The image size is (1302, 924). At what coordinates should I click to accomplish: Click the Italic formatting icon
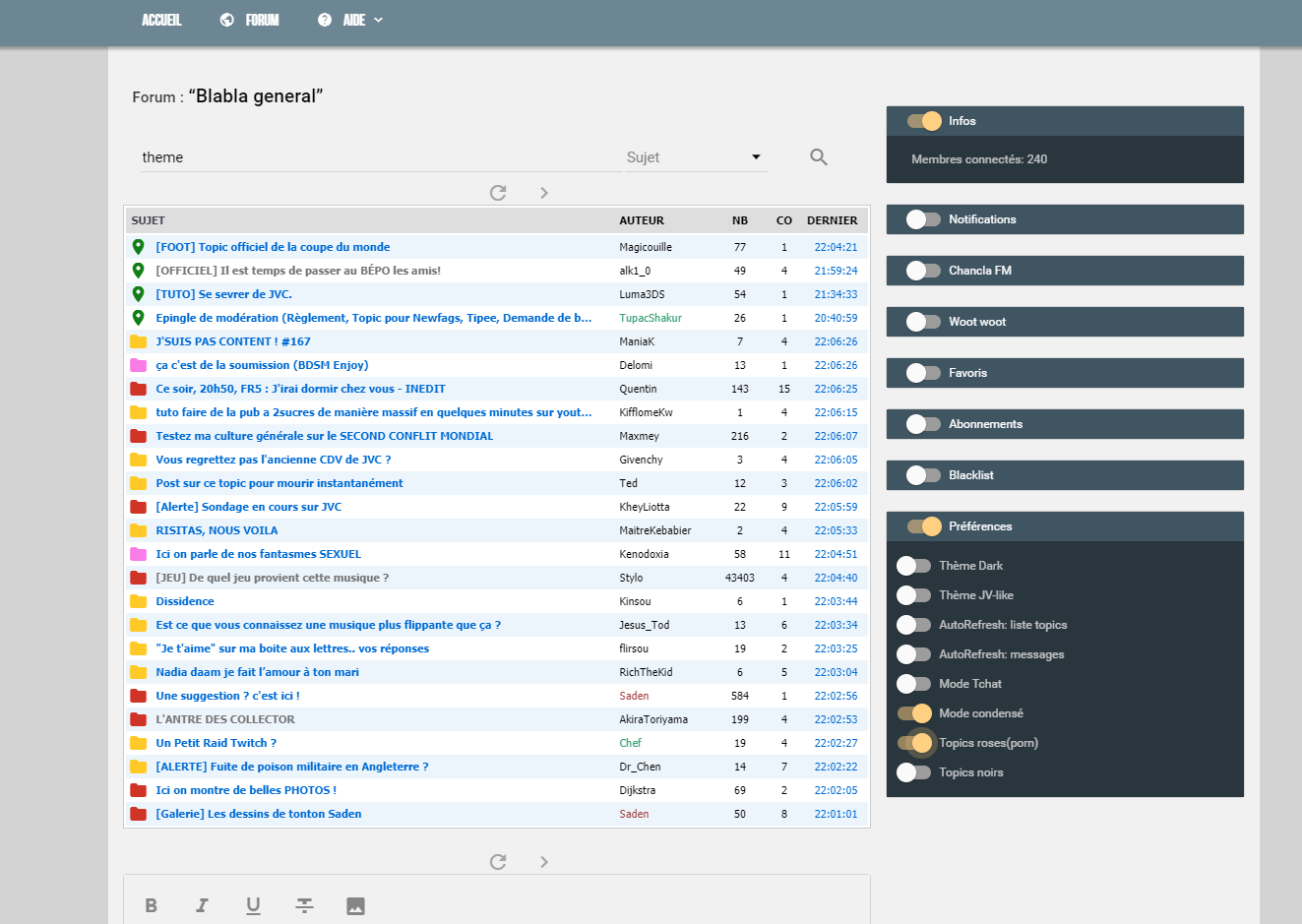coord(202,906)
